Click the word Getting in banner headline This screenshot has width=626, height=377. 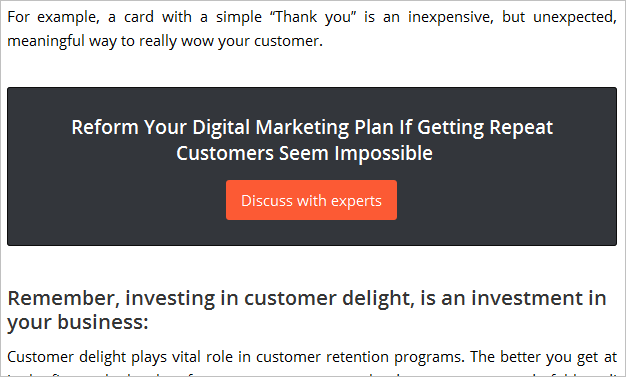450,127
